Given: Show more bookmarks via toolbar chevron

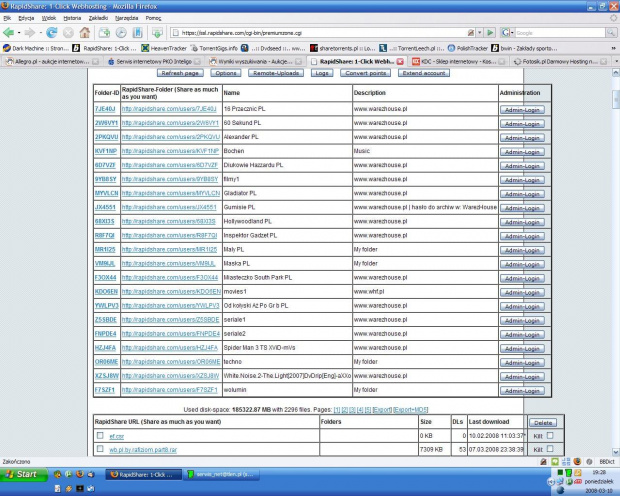Looking at the screenshot, I should coord(614,48).
